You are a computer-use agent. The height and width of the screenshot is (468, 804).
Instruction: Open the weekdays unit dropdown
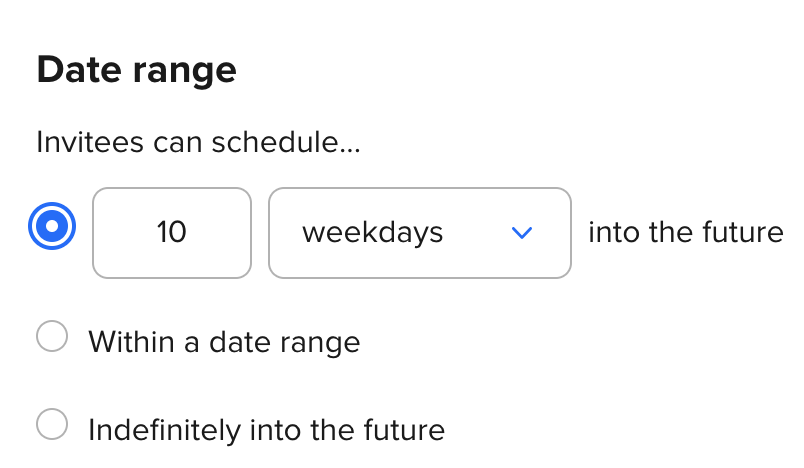[x=419, y=233]
